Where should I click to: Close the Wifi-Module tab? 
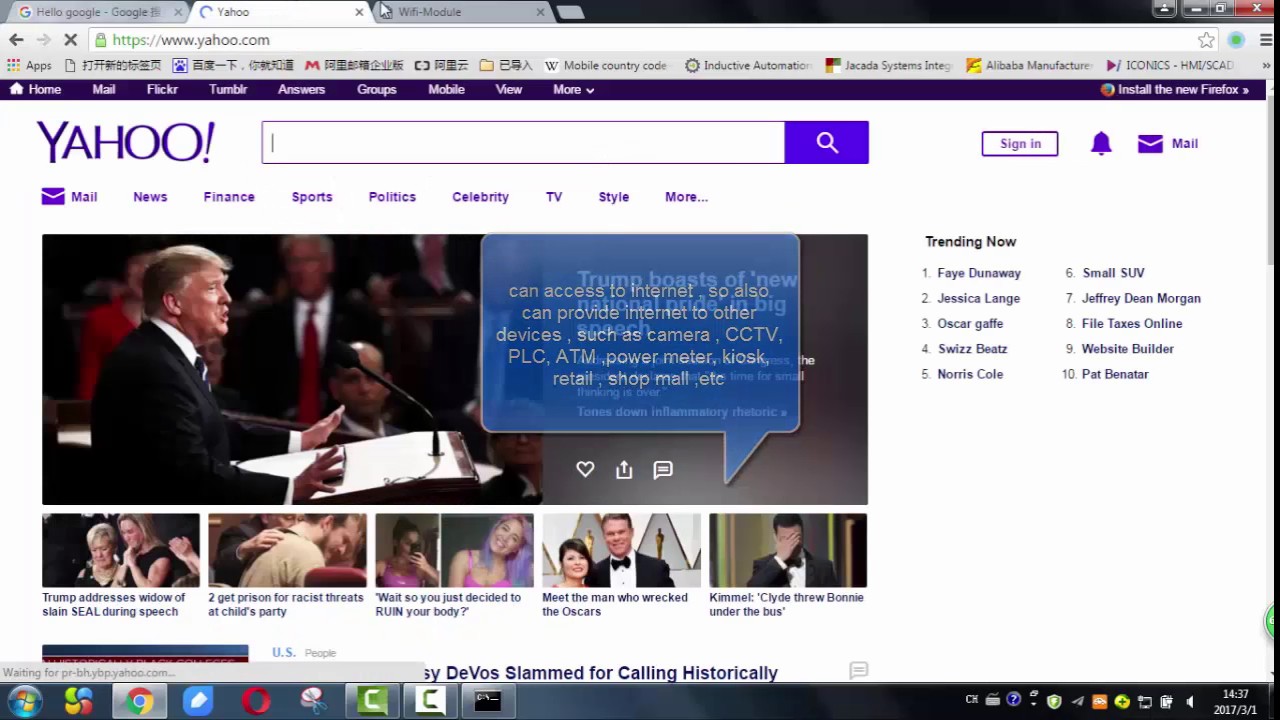tap(540, 12)
